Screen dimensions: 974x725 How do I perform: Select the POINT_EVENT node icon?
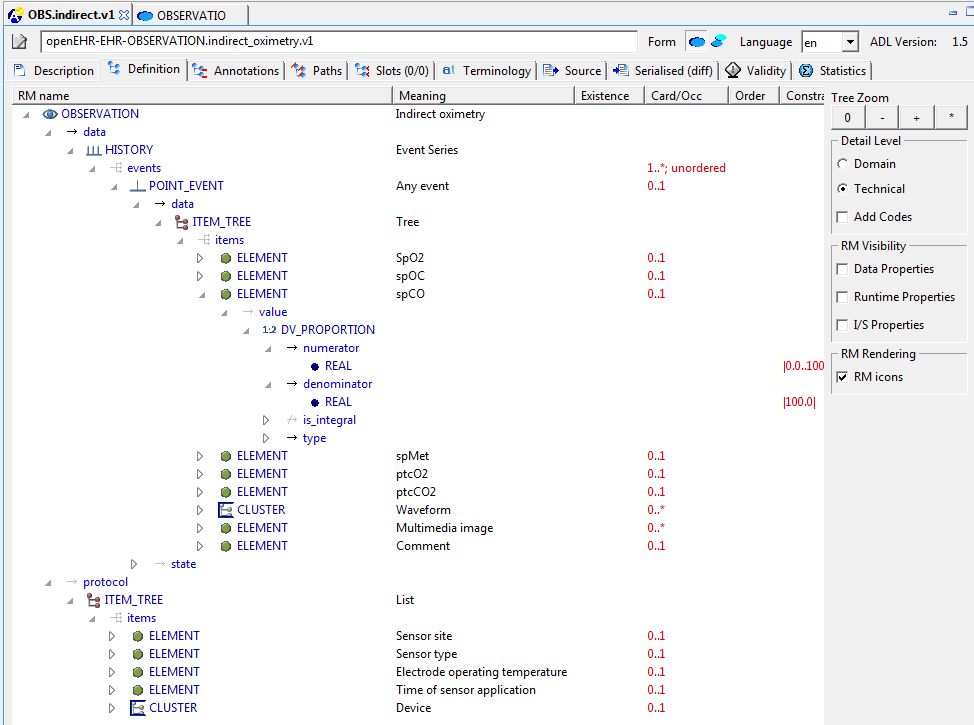138,186
